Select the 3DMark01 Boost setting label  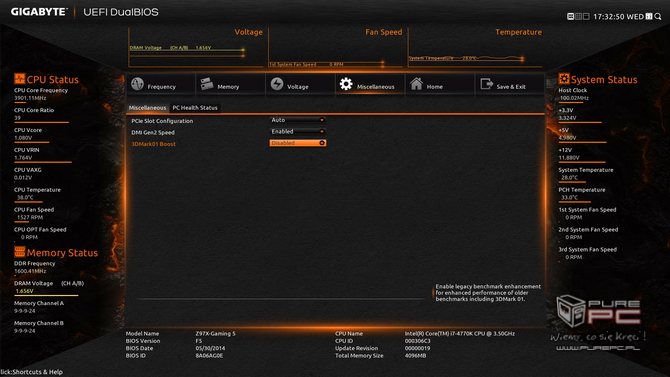[x=153, y=144]
